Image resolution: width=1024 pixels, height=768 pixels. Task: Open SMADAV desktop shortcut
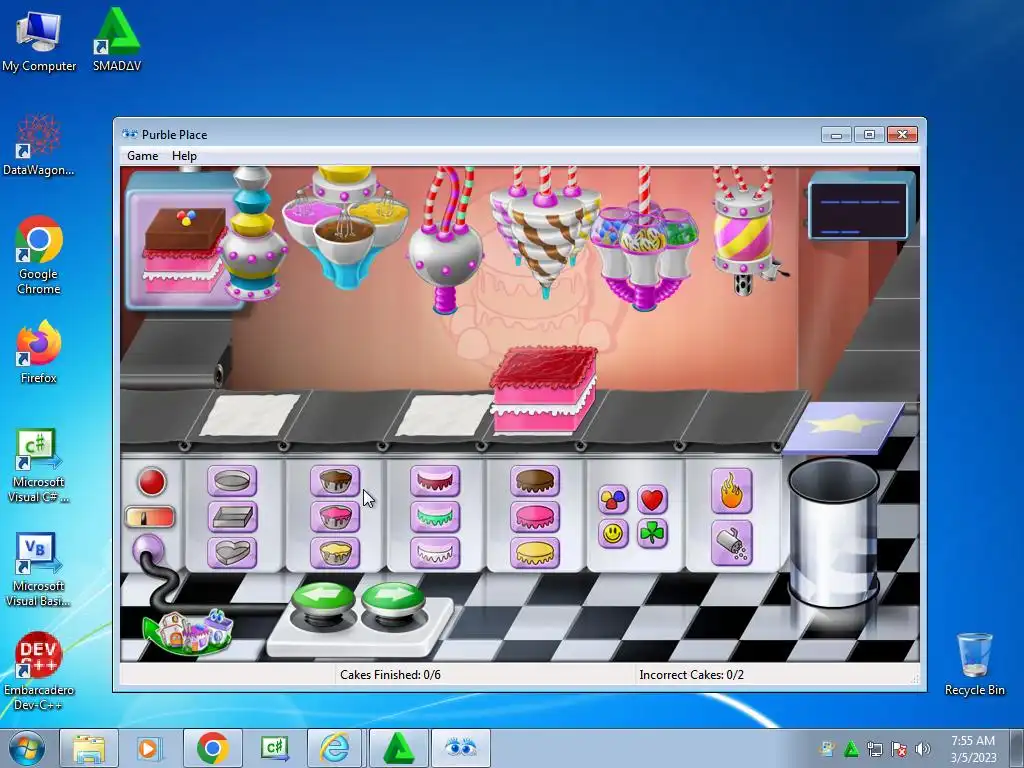tap(117, 40)
